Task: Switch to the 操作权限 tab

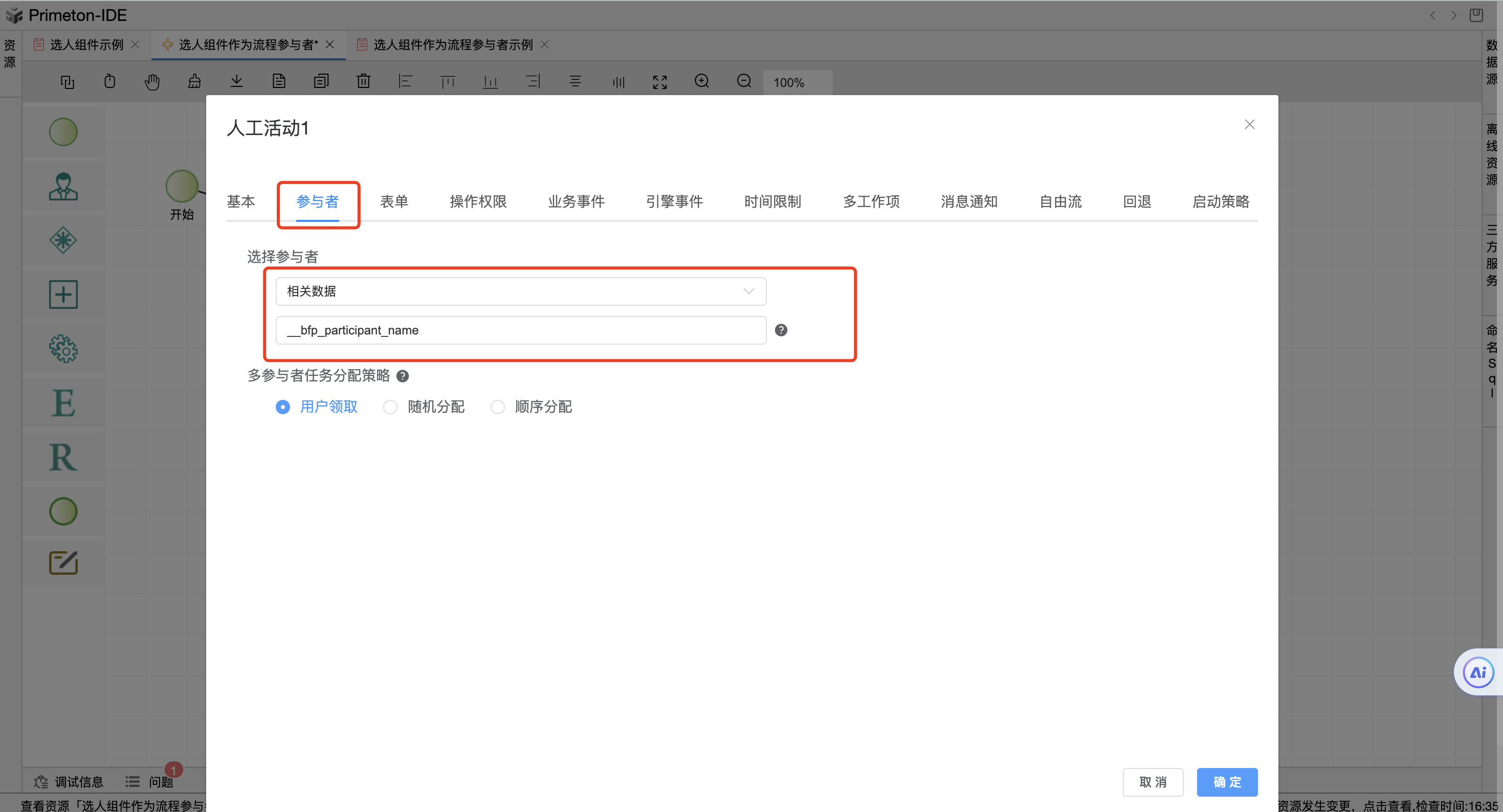Action: click(478, 202)
